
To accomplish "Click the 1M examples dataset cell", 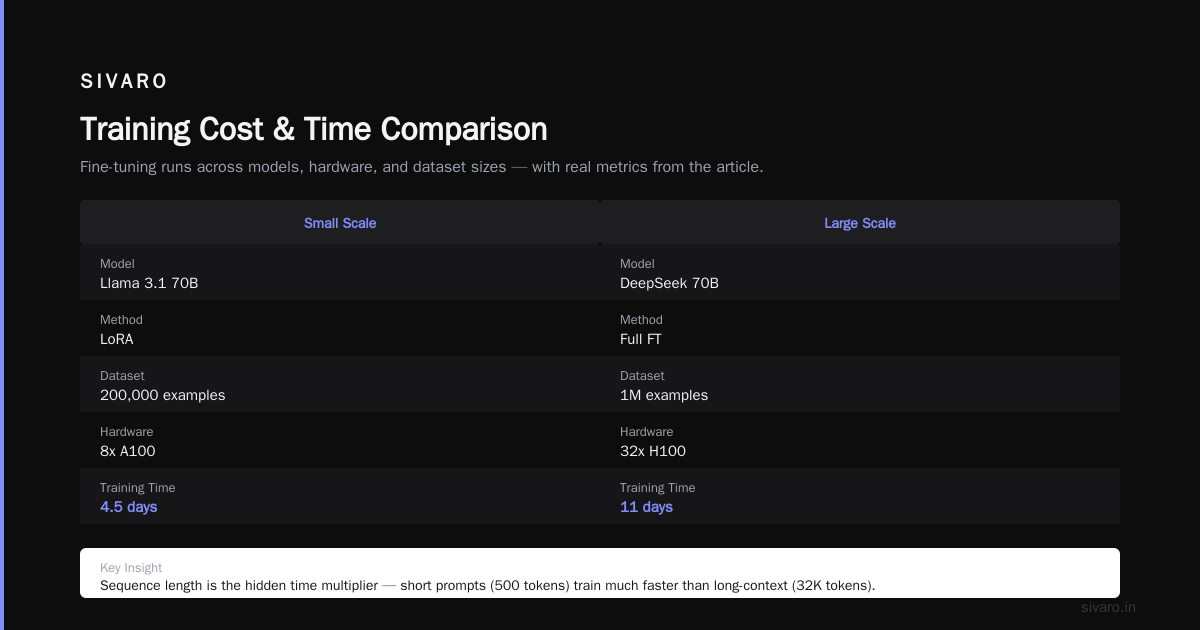I will pyautogui.click(x=860, y=385).
